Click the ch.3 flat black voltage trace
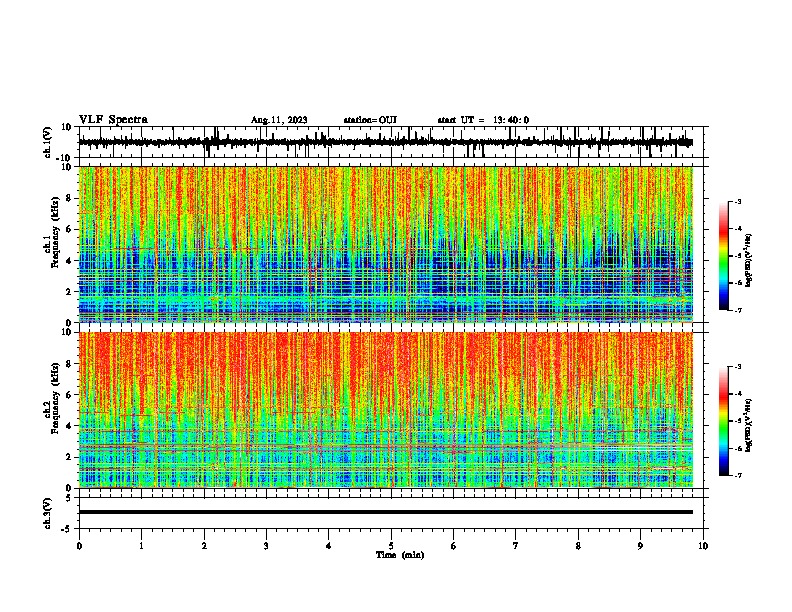The image size is (792, 612). 386,512
